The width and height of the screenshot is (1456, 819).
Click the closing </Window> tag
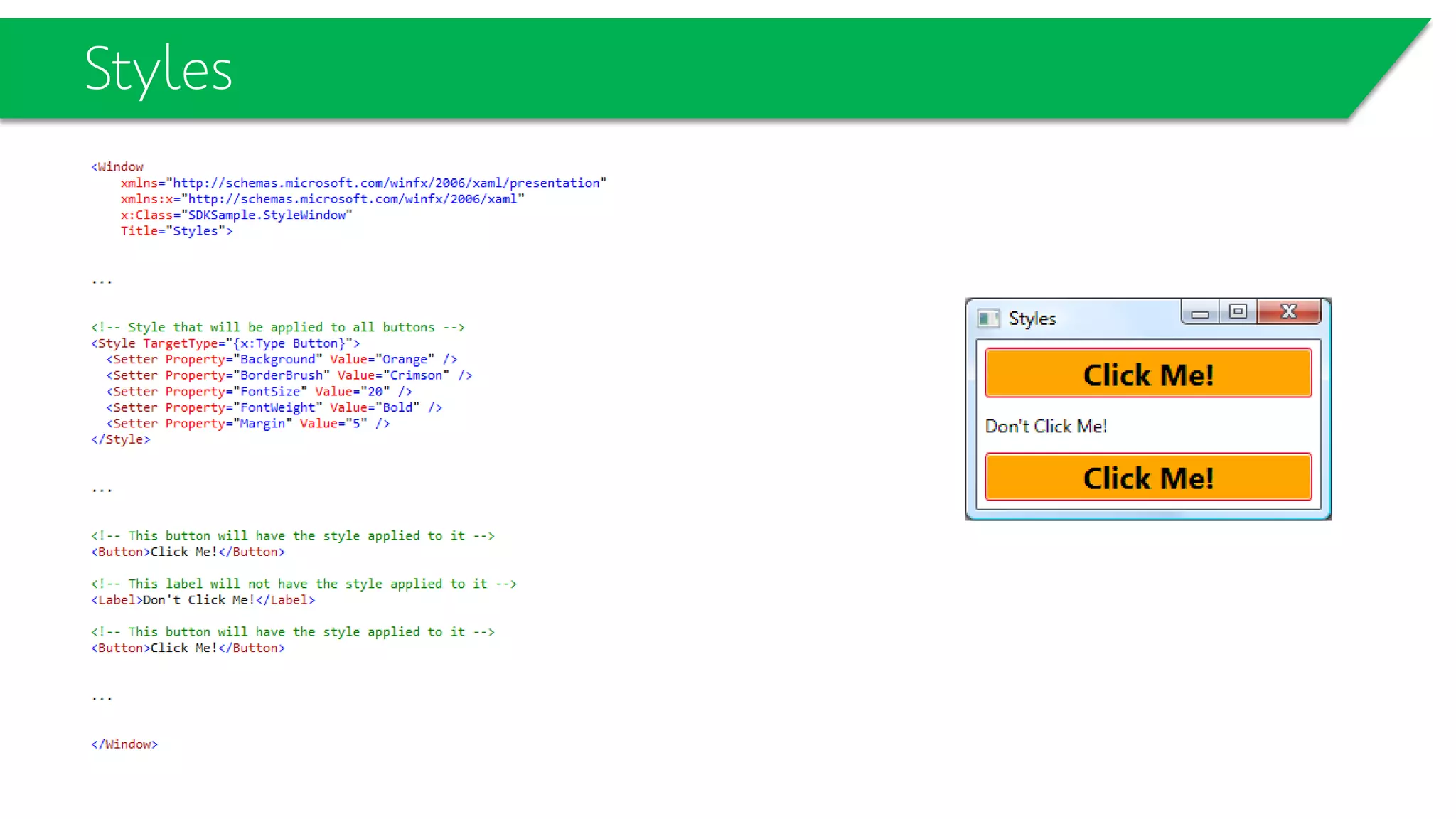[124, 744]
